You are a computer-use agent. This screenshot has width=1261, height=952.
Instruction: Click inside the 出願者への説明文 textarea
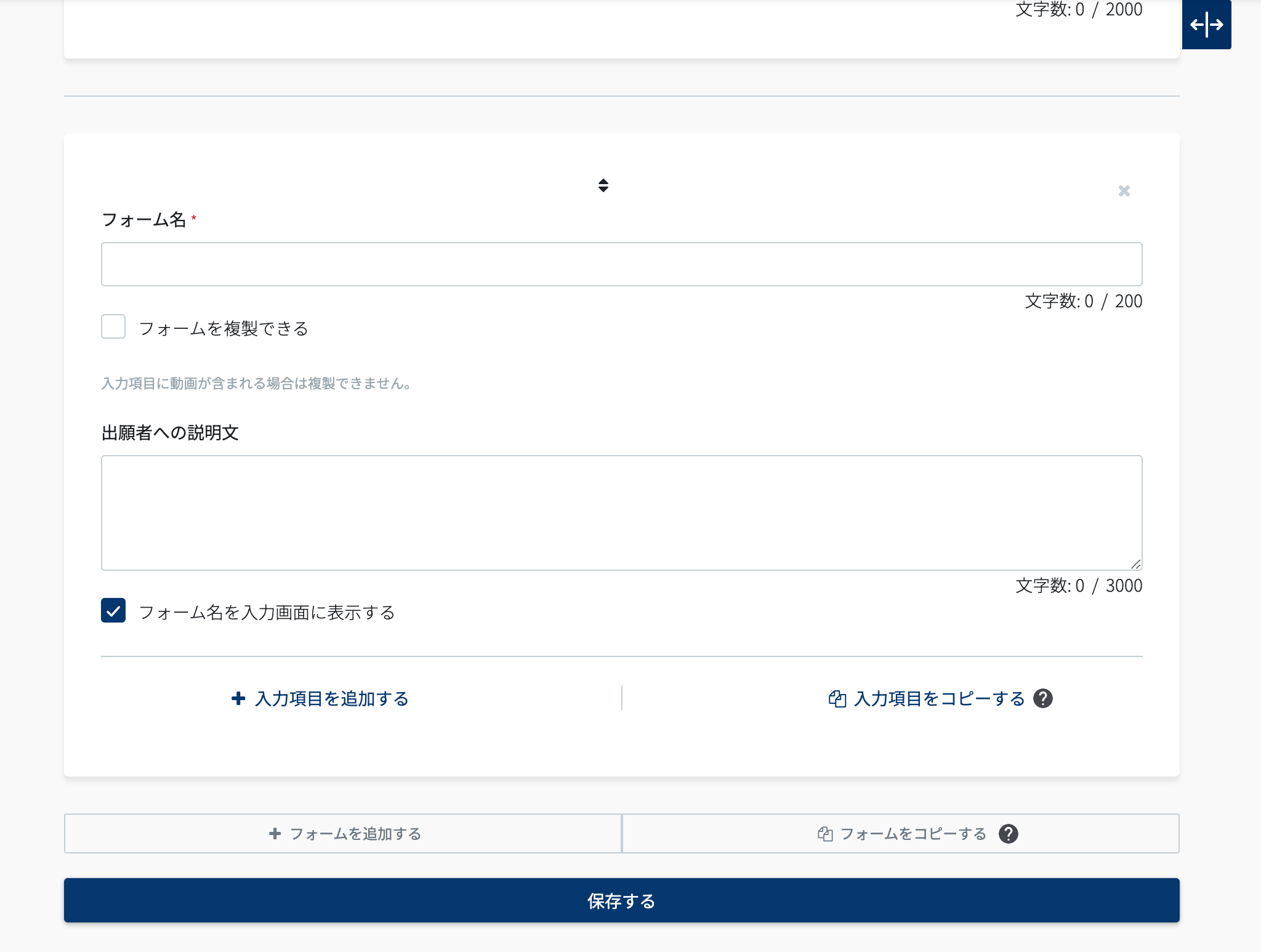pos(621,512)
